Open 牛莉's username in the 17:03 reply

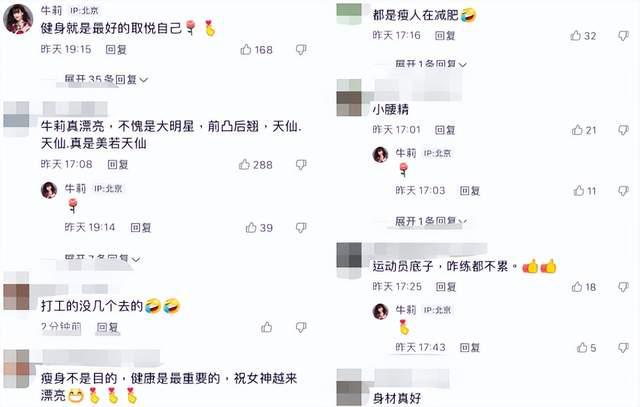click(x=406, y=153)
